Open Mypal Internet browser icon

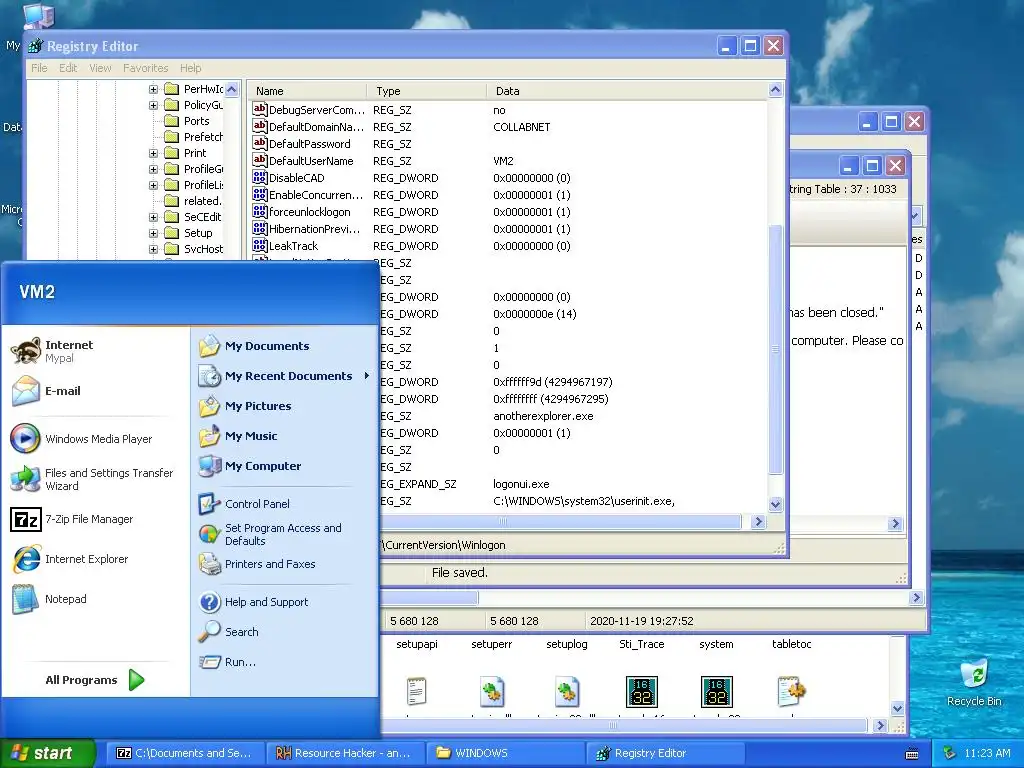pos(26,351)
